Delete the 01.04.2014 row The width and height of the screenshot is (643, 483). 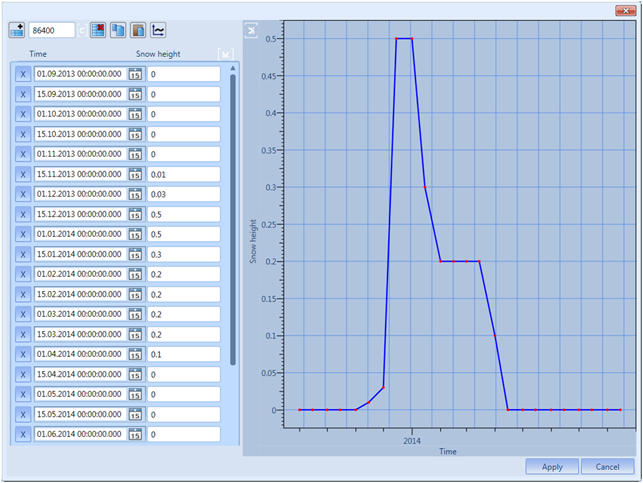[x=23, y=354]
